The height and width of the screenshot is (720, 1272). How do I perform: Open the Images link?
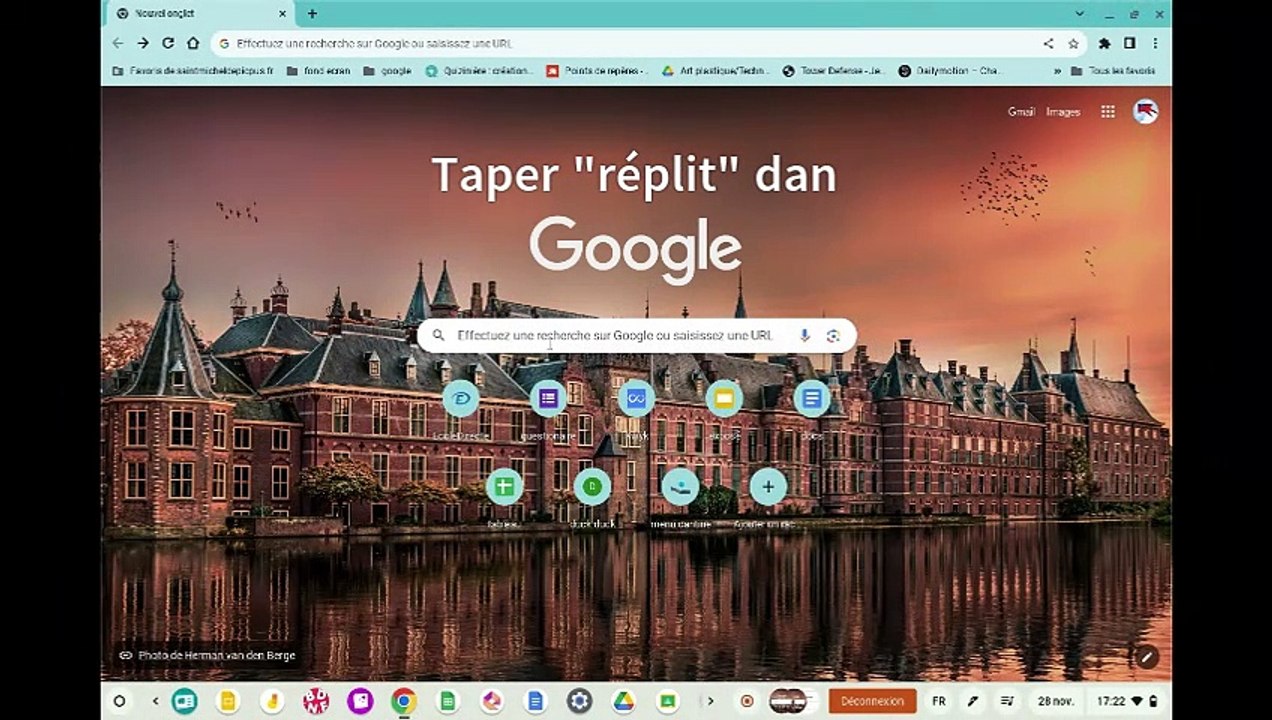[x=1063, y=112]
